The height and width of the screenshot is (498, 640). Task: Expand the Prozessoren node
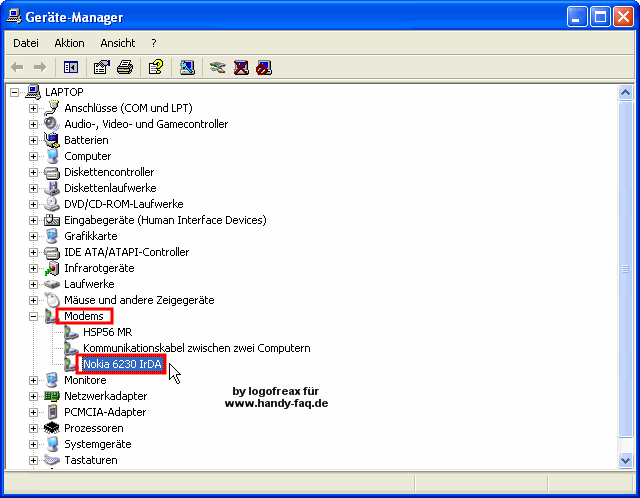click(33, 429)
